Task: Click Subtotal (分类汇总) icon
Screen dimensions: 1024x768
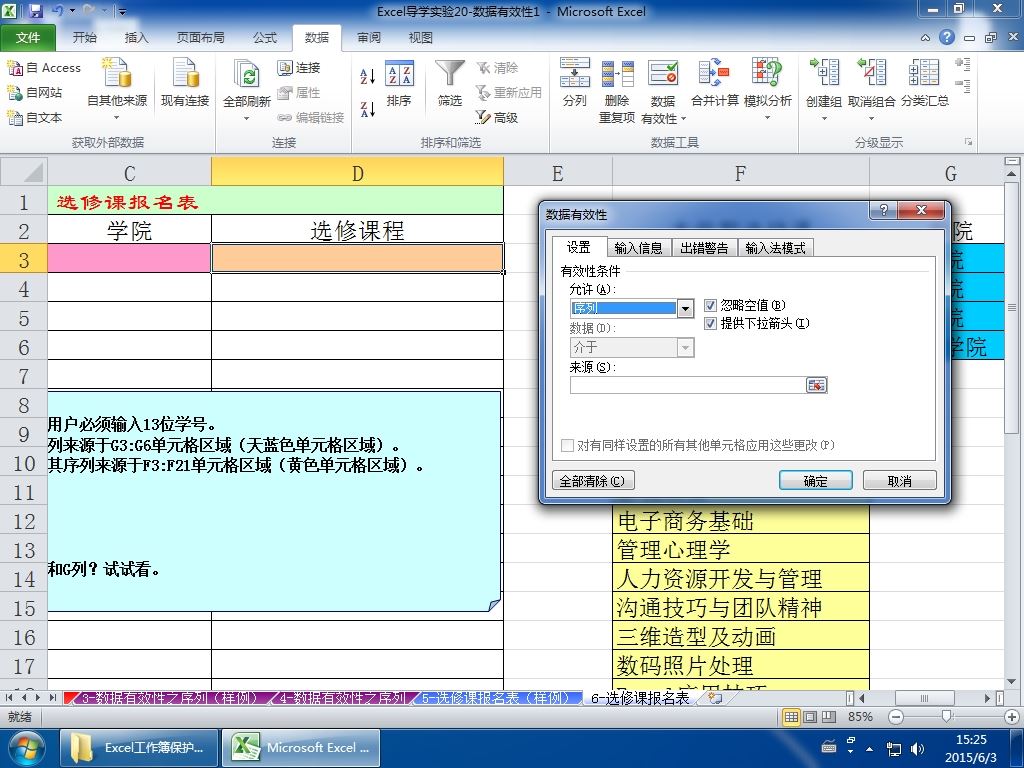Action: pos(925,84)
